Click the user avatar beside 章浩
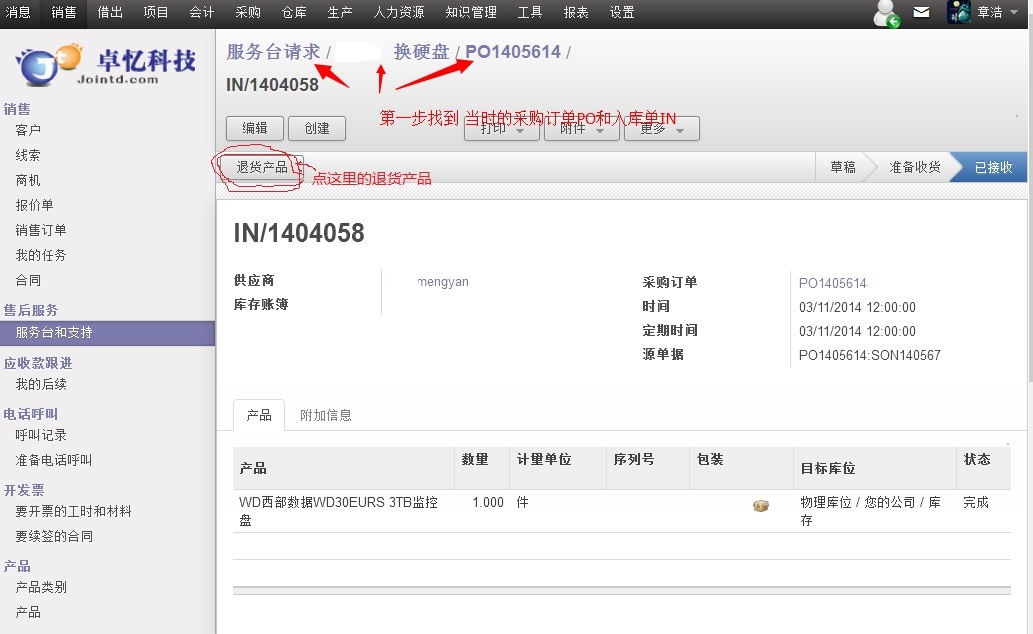This screenshot has height=634, width=1033. click(960, 13)
